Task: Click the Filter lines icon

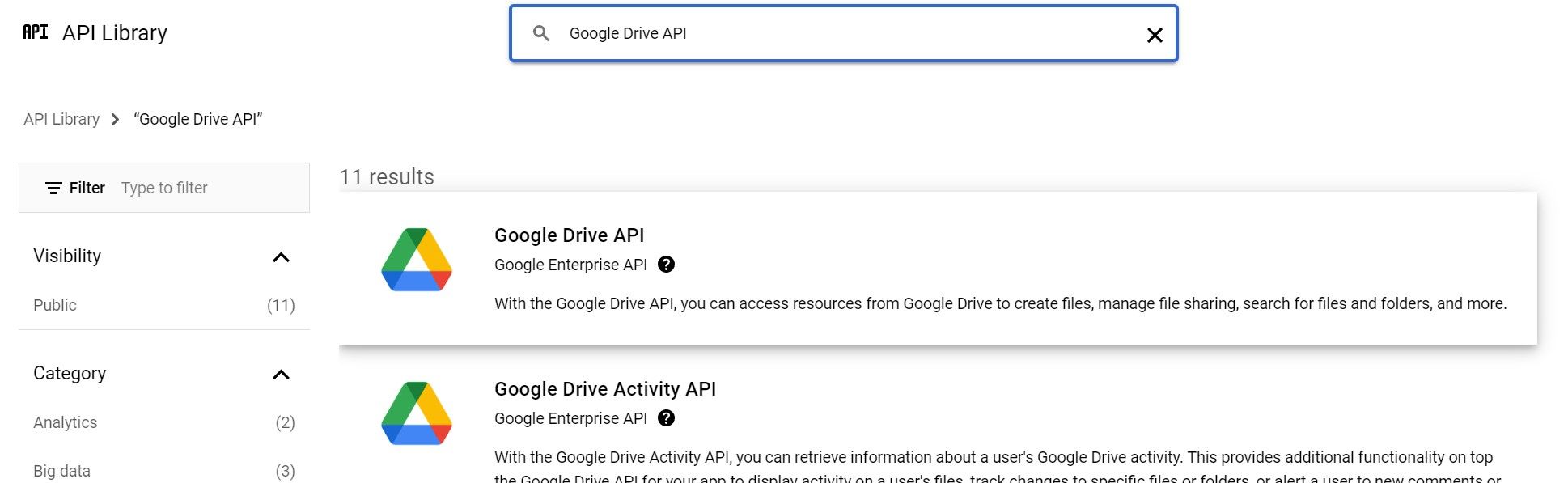Action: point(53,188)
